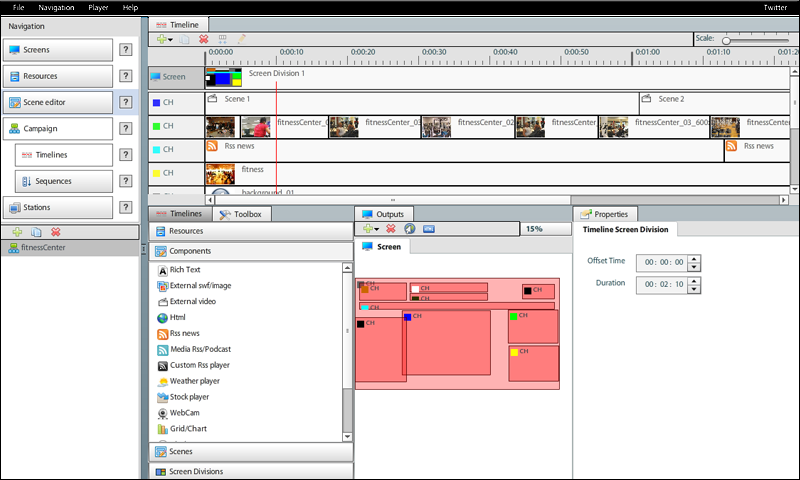800x480 pixels.
Task: Click the help button beside Stations
Action: point(125,208)
